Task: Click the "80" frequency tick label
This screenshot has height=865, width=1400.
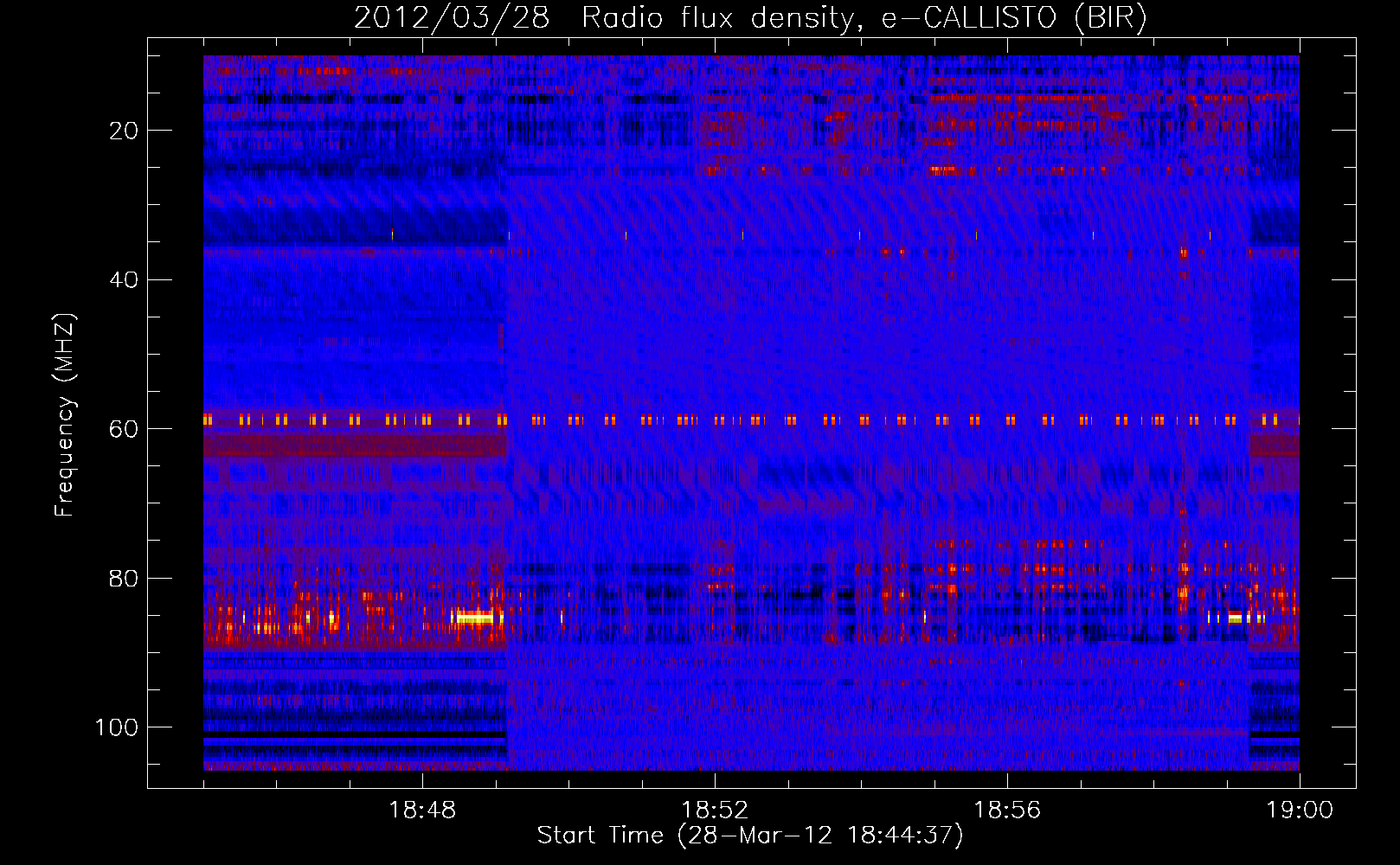Action: point(125,579)
